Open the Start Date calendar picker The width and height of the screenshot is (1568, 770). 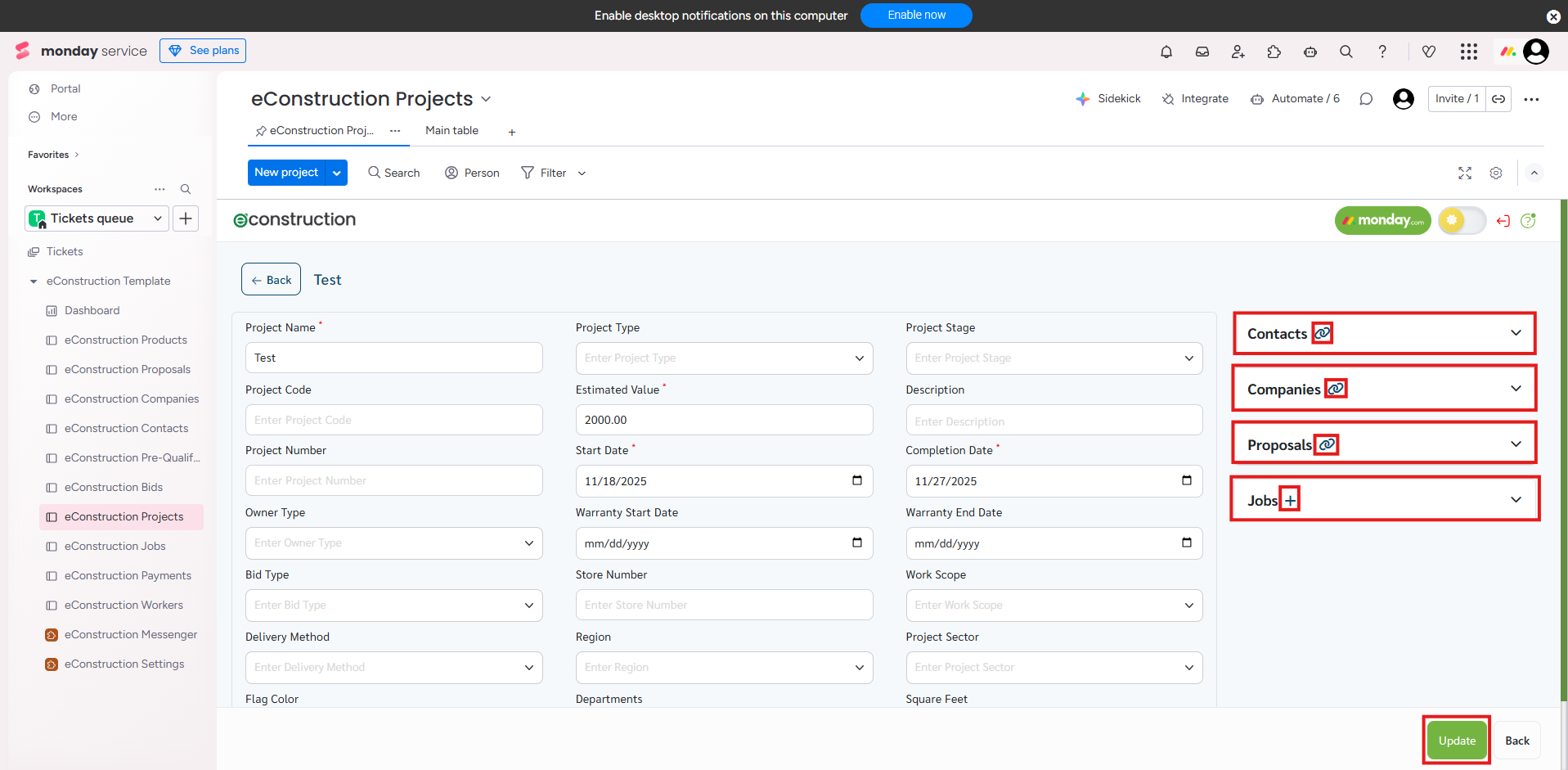coord(857,480)
